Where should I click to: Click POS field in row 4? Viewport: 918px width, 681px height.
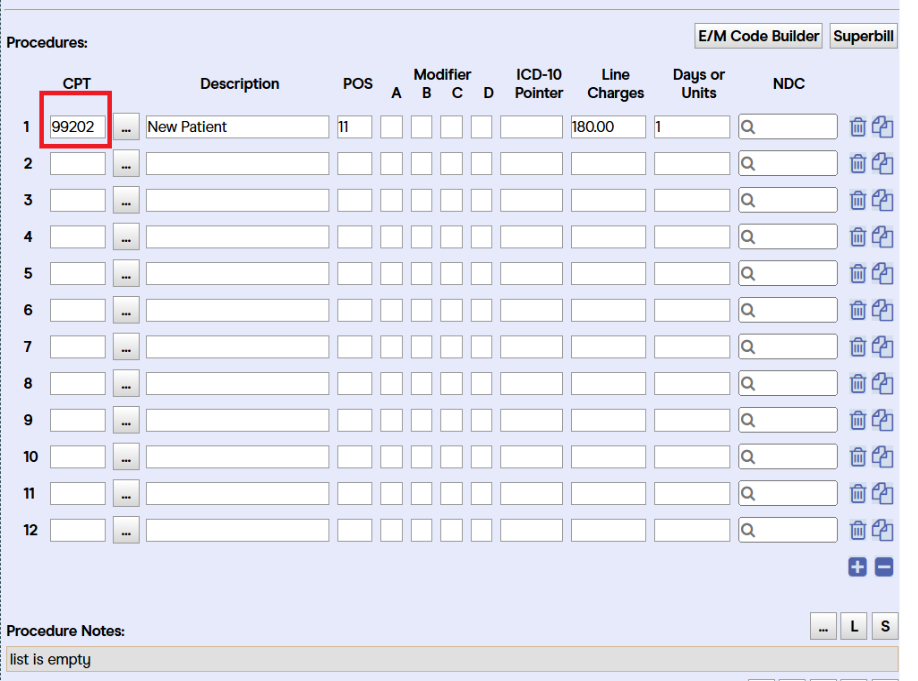354,237
